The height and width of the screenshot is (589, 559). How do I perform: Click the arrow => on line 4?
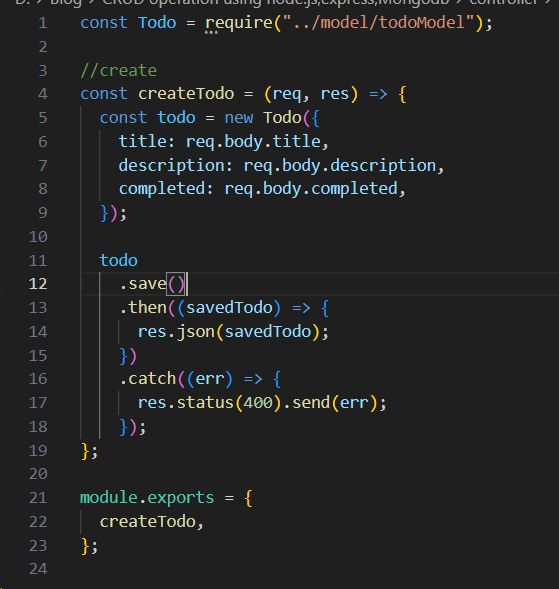[x=378, y=94]
